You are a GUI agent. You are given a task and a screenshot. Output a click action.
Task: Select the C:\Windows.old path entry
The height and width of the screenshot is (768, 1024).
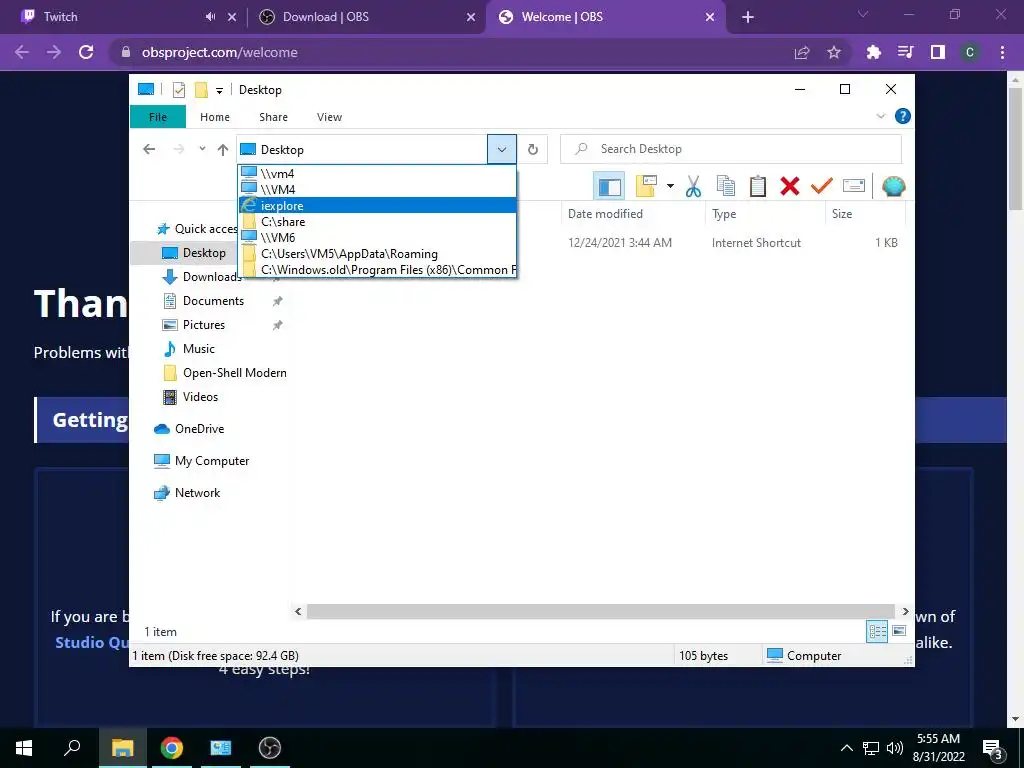(377, 270)
